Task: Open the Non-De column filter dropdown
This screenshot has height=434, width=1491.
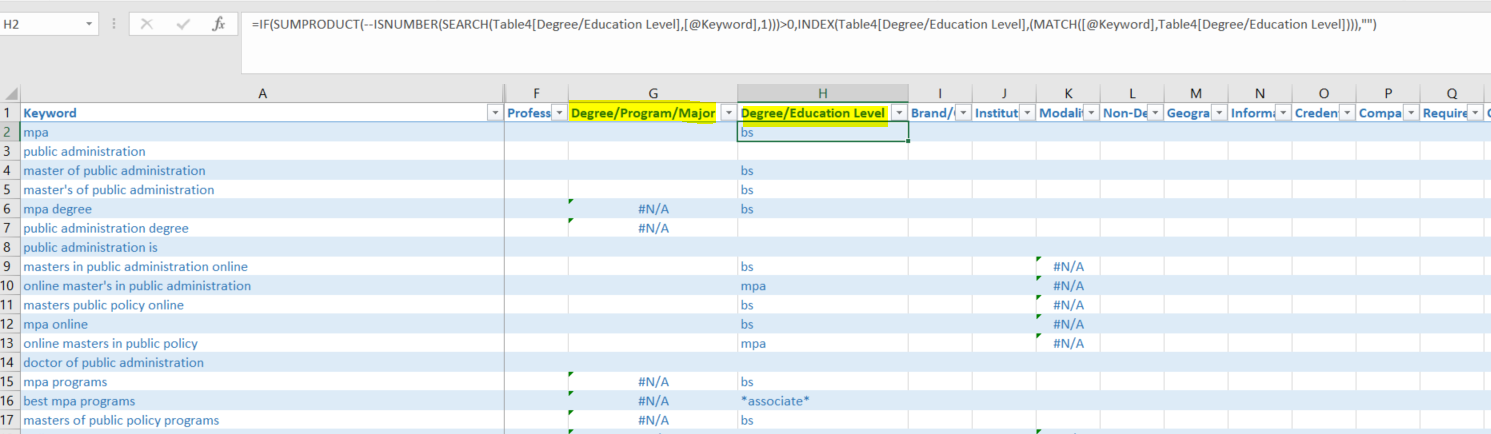Action: click(x=1155, y=113)
